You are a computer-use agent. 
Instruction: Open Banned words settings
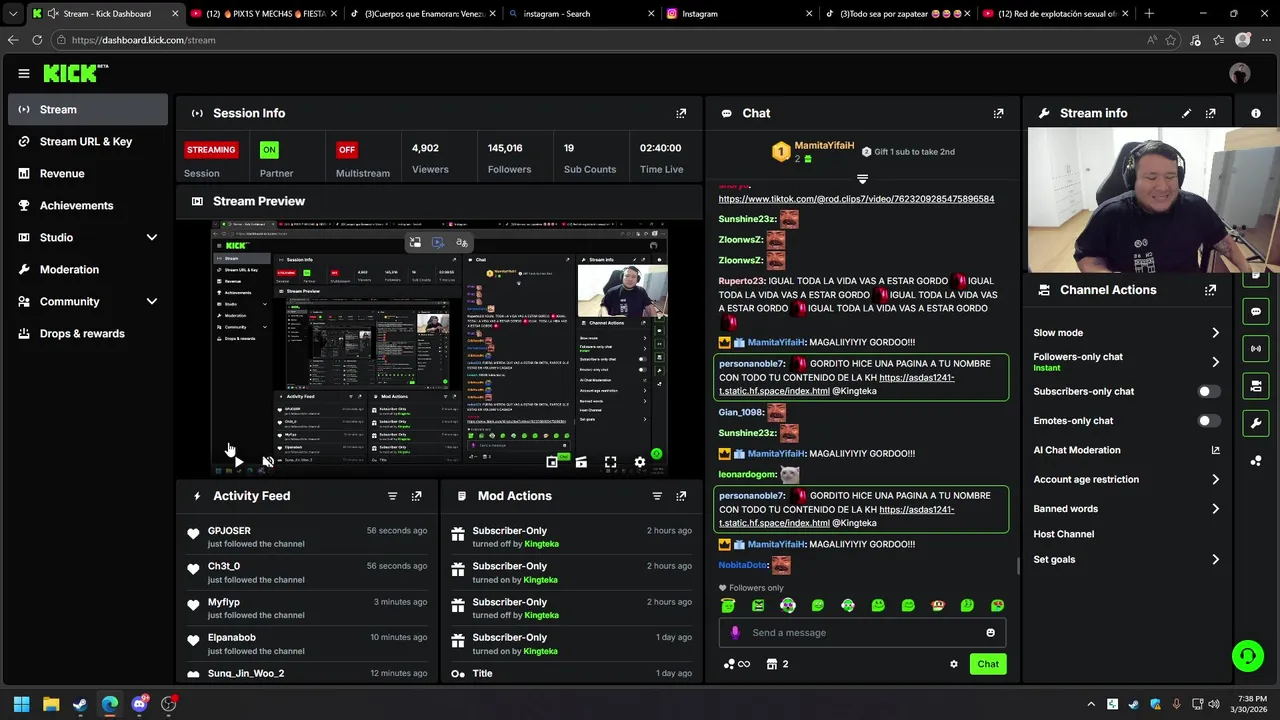click(x=1127, y=509)
